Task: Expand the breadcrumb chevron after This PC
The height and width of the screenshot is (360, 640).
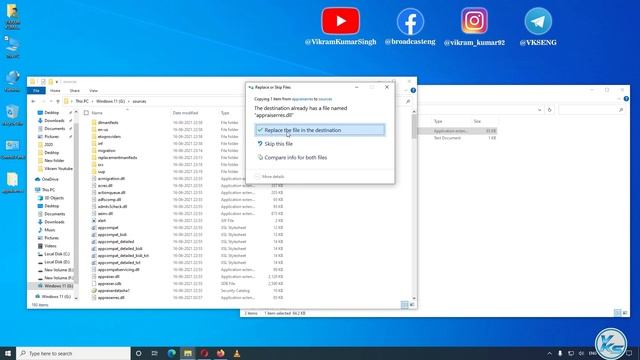Action: tap(92, 101)
